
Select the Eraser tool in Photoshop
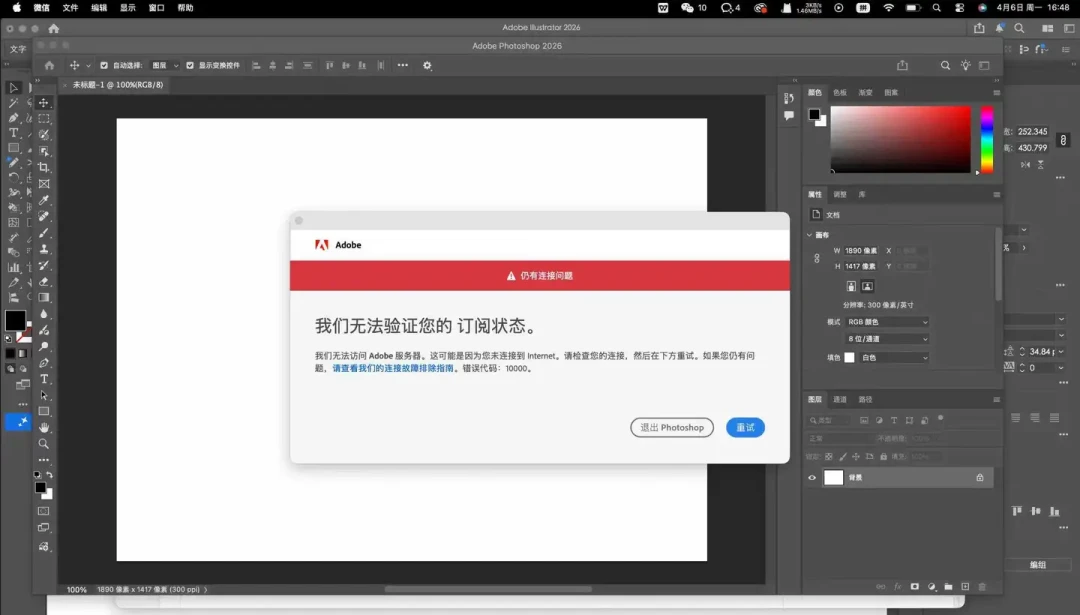[x=43, y=282]
